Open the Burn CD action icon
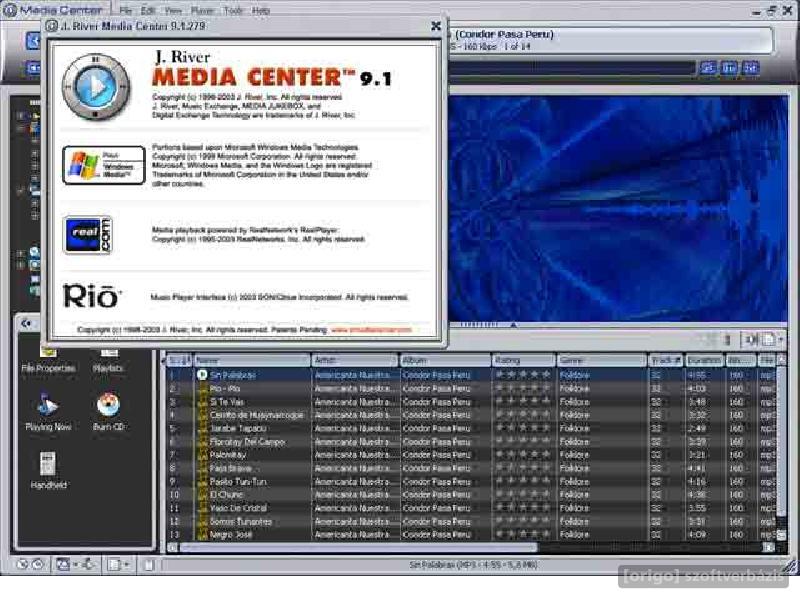 pos(108,411)
